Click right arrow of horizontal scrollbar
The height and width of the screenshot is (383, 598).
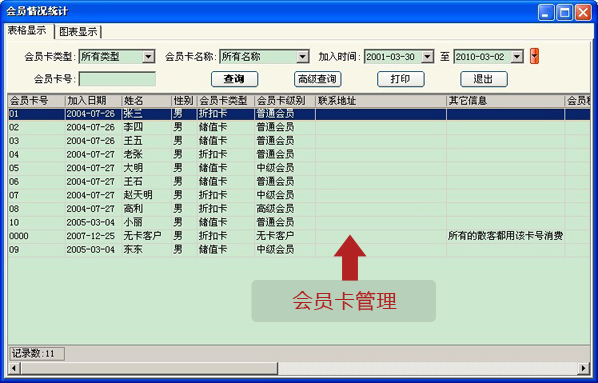pos(584,369)
